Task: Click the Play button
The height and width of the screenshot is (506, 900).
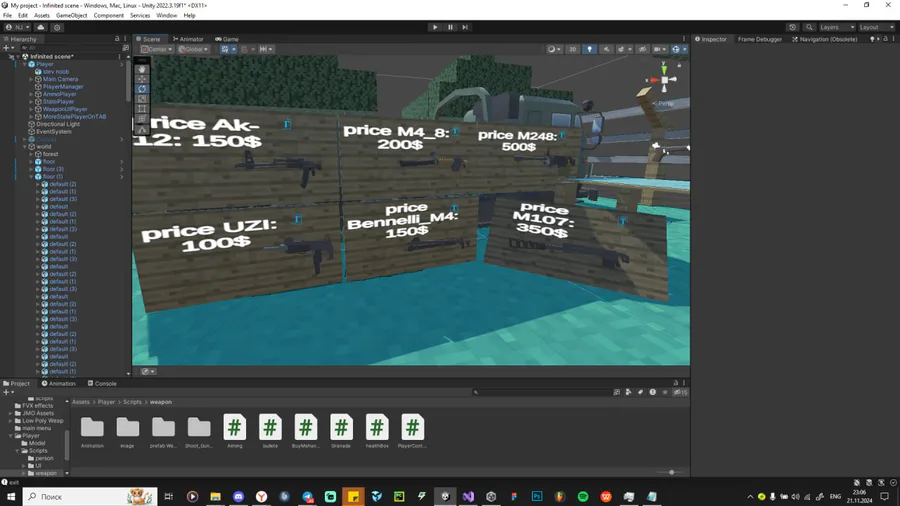Action: click(x=435, y=27)
